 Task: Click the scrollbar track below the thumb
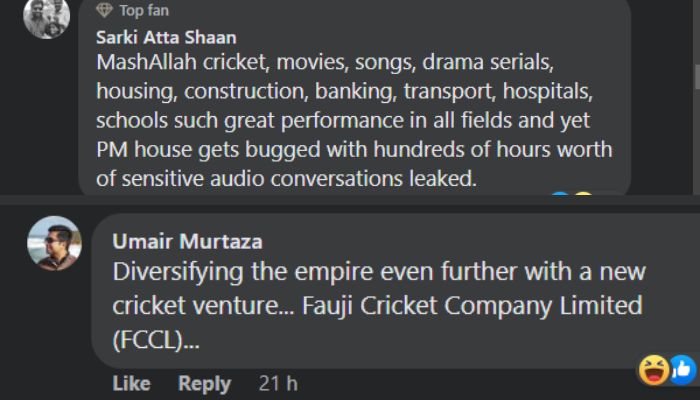coord(697,143)
